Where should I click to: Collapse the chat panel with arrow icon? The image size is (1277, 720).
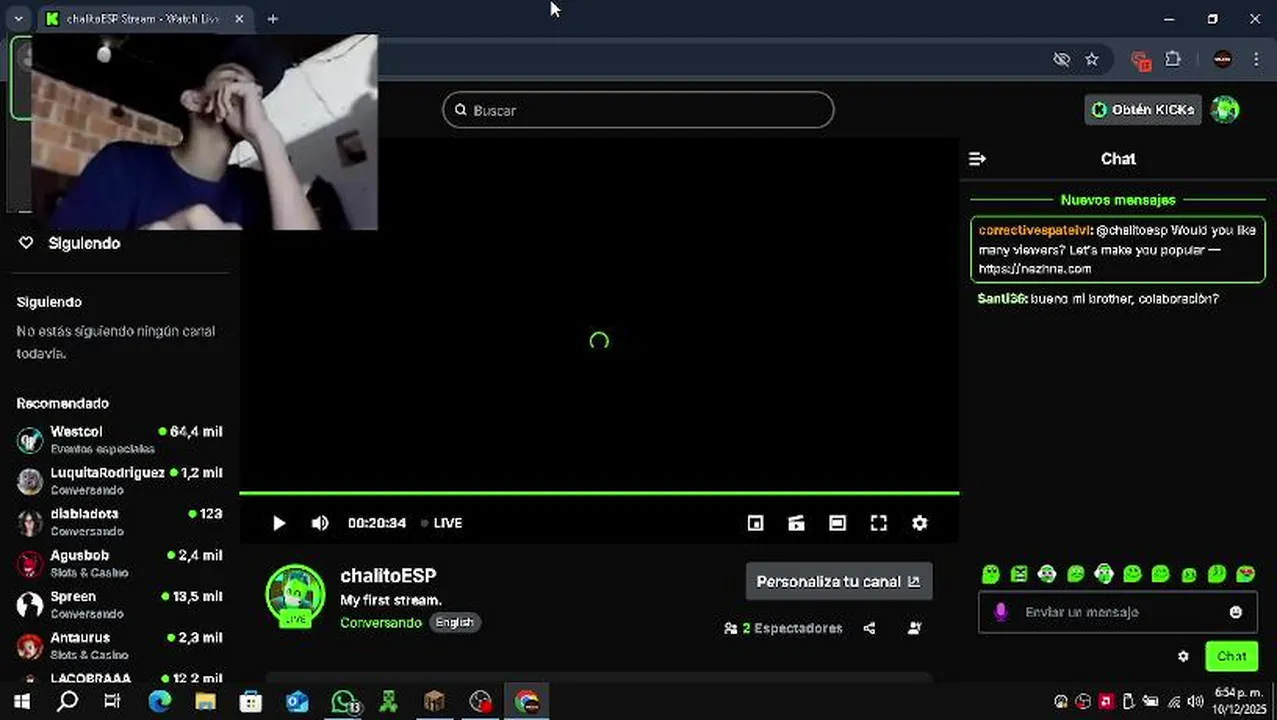point(978,159)
